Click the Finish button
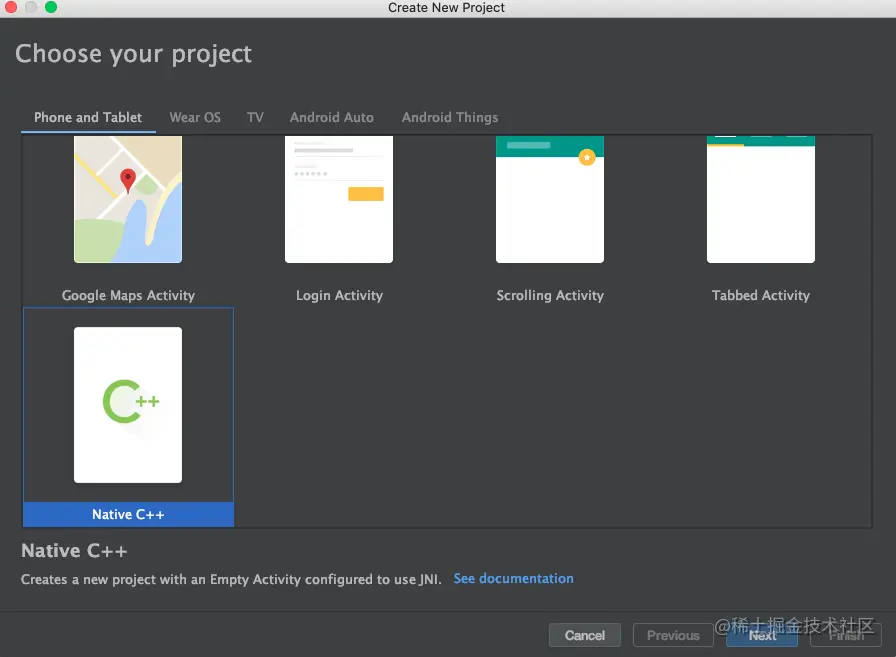 846,635
